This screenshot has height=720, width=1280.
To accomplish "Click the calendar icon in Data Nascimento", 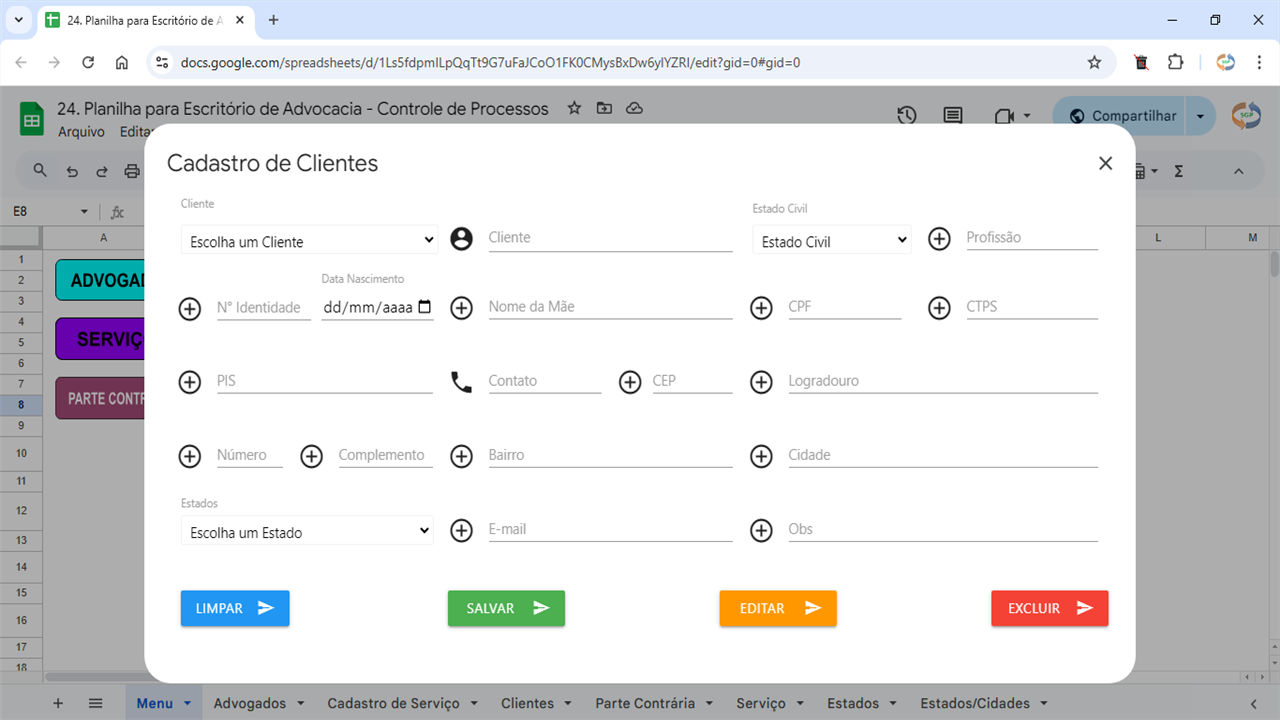I will 425,308.
